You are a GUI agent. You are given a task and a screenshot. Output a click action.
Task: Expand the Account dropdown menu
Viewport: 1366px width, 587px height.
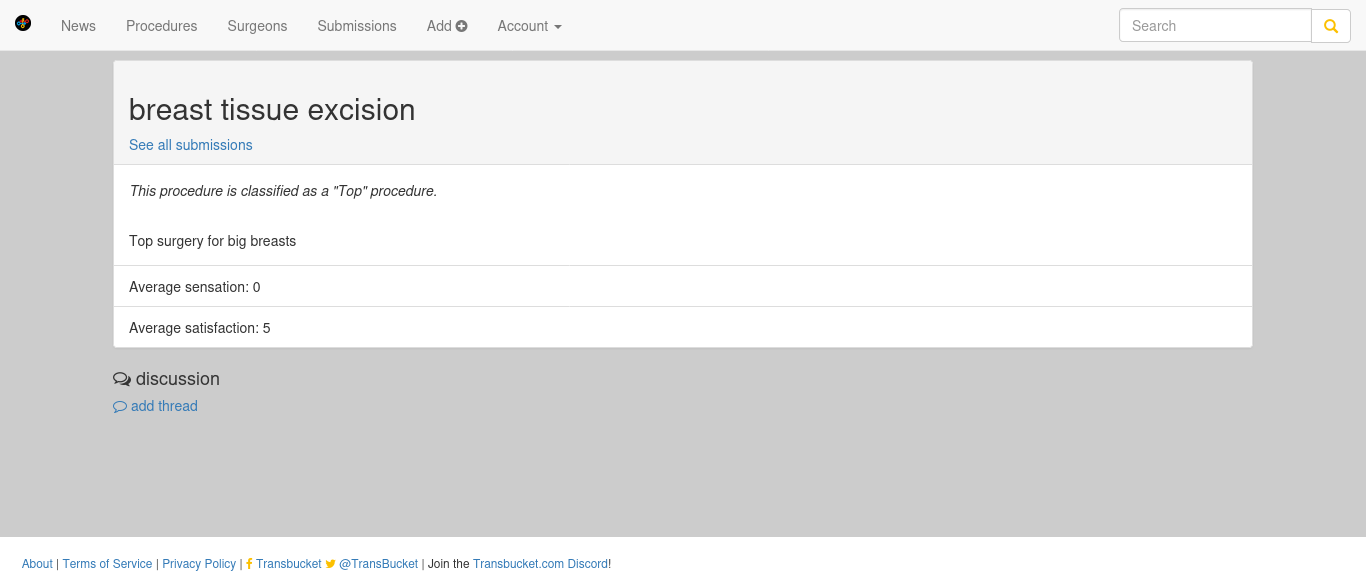point(530,26)
